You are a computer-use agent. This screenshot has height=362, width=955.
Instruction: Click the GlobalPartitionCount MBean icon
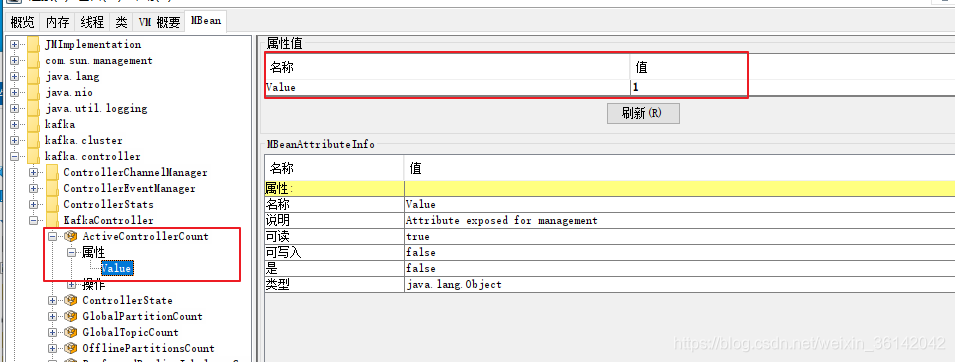71,316
